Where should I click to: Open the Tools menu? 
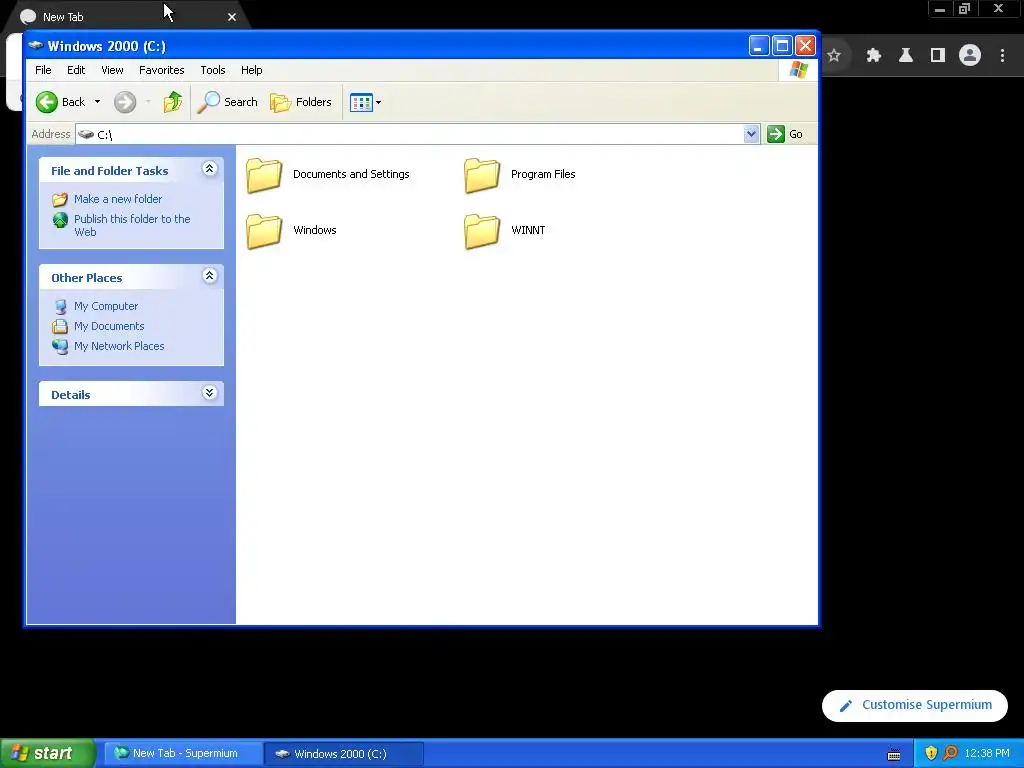213,70
